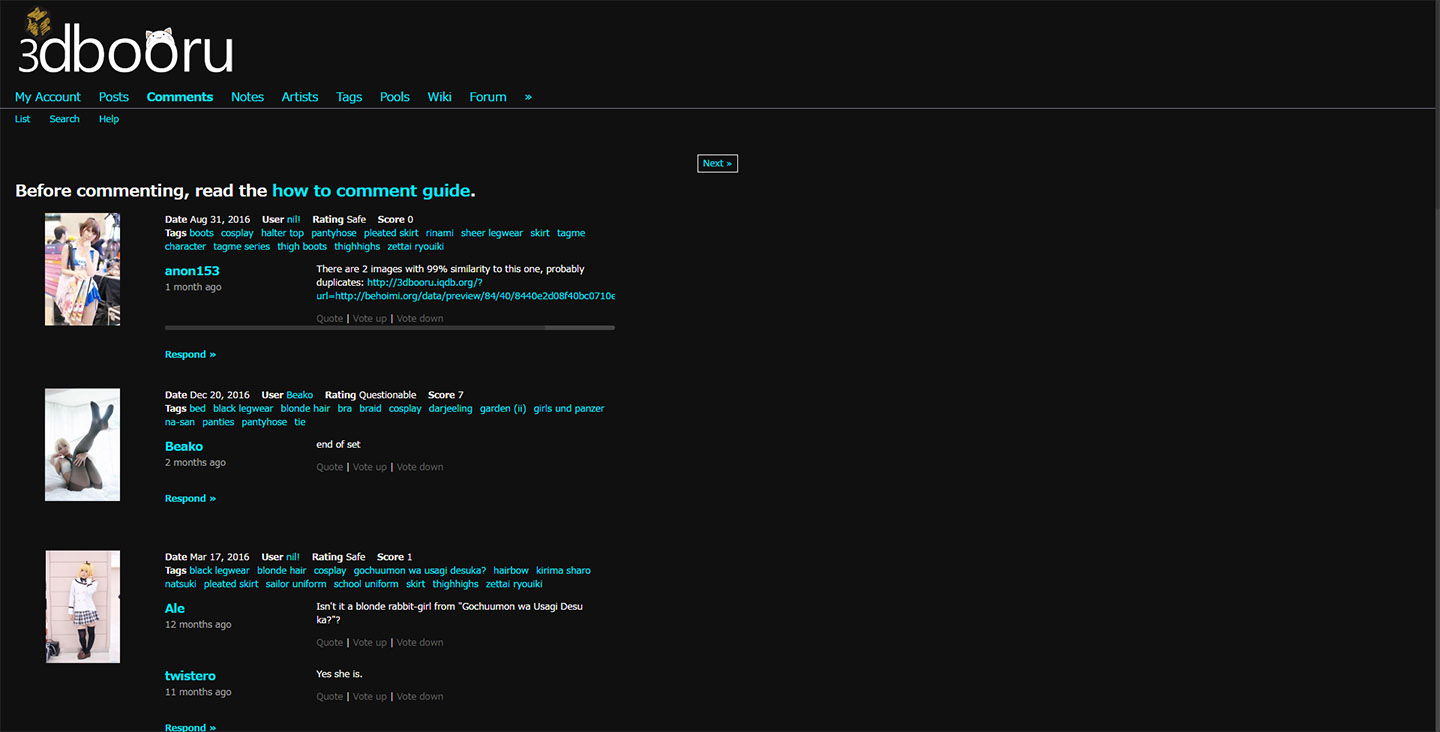Expand more navigation with the » link
Image resolution: width=1440 pixels, height=732 pixels.
528,97
